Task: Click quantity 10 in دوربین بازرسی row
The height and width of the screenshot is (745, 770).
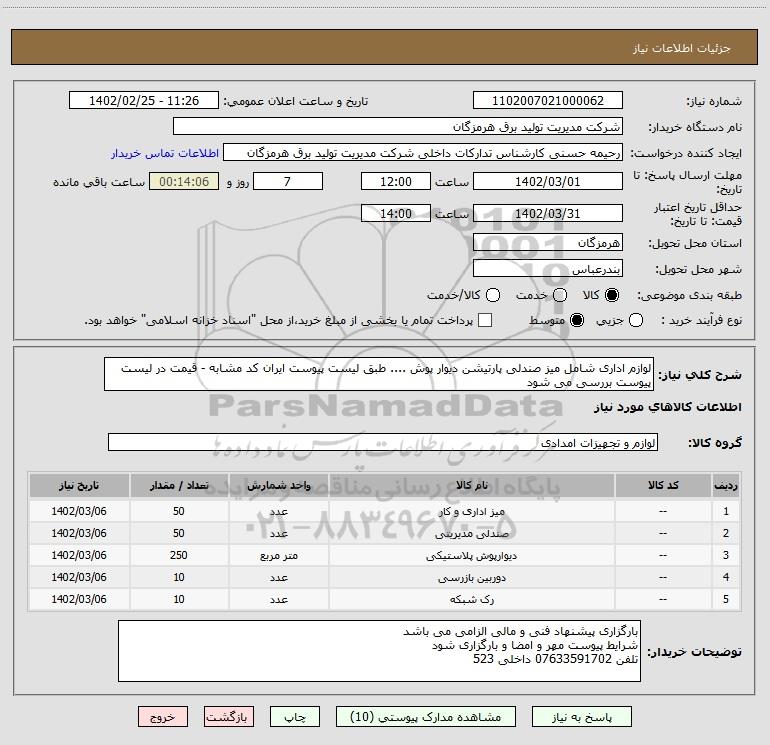Action: 179,578
